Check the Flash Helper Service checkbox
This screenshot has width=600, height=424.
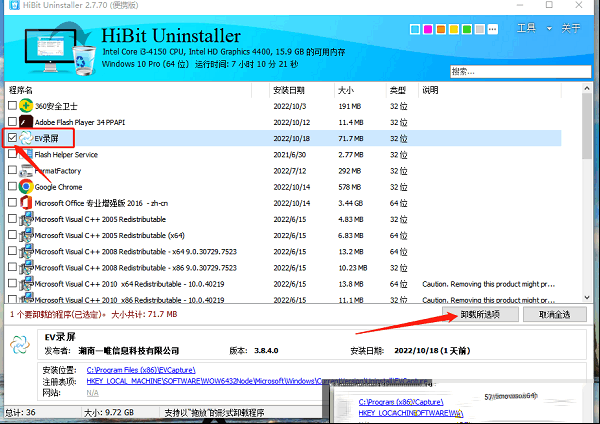12,153
